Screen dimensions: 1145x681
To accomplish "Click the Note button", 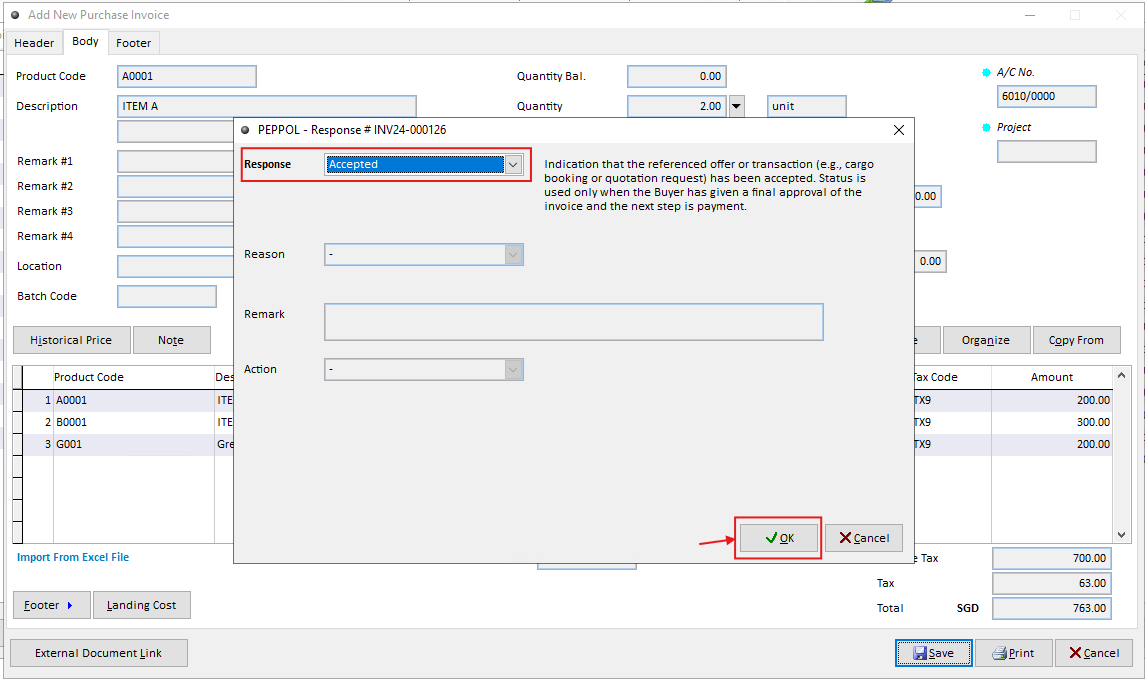I will pos(172,340).
